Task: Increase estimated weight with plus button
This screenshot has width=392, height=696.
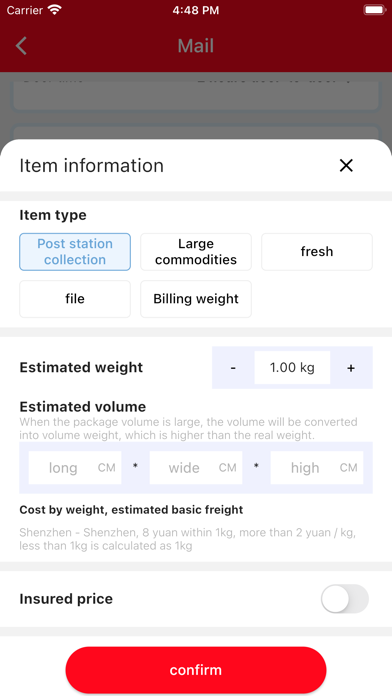Action: coord(351,368)
